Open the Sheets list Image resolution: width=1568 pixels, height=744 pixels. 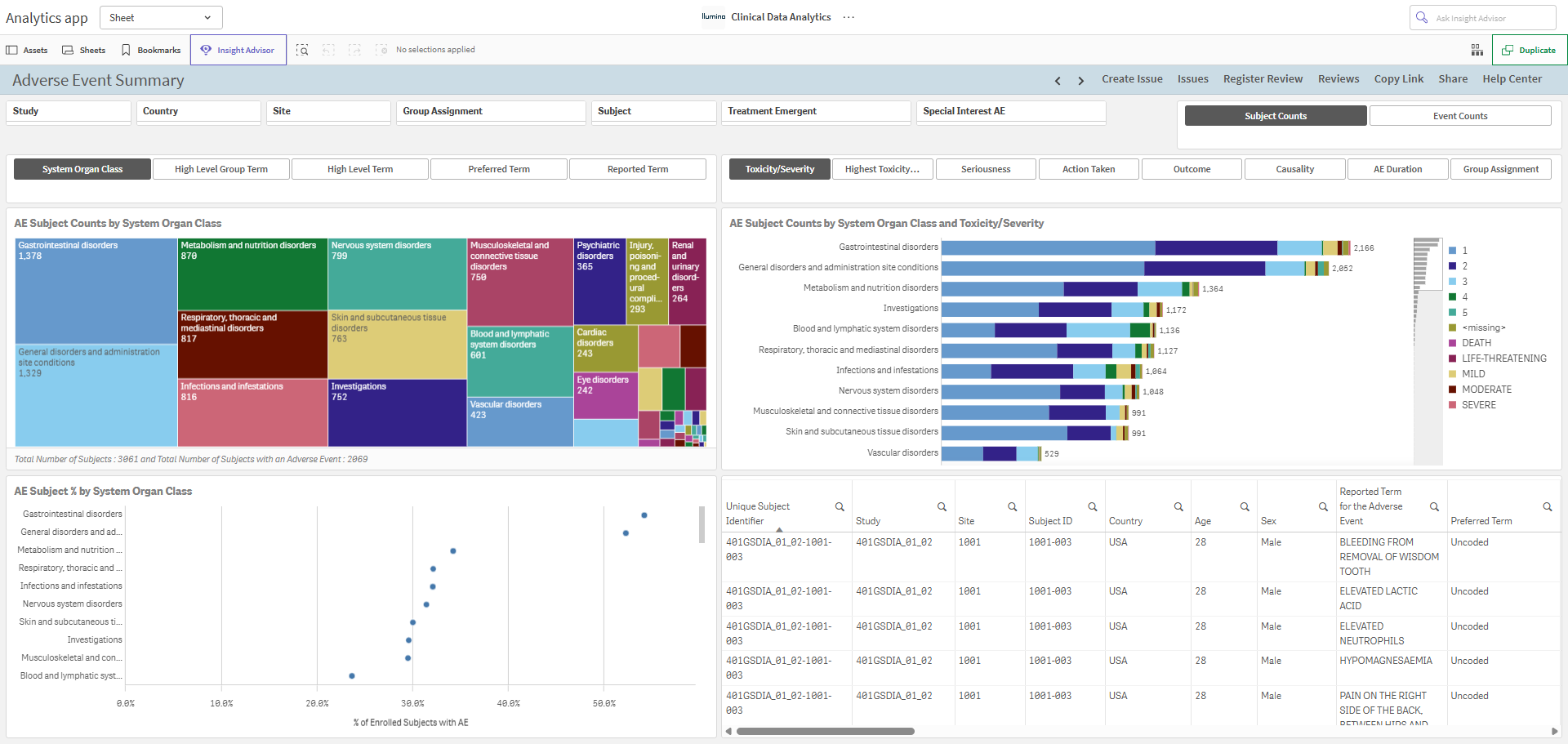tap(84, 50)
